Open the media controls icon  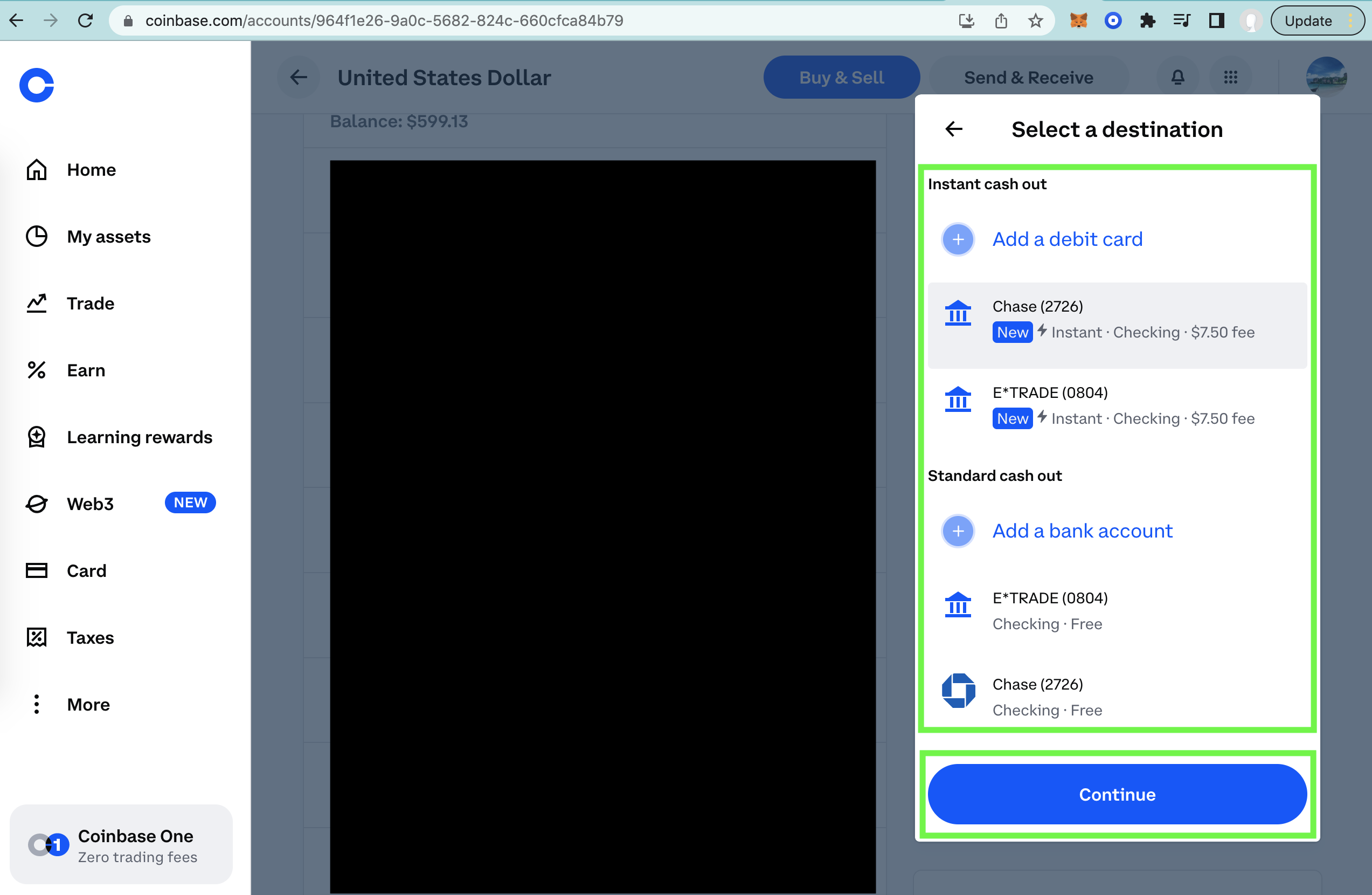click(x=1182, y=21)
